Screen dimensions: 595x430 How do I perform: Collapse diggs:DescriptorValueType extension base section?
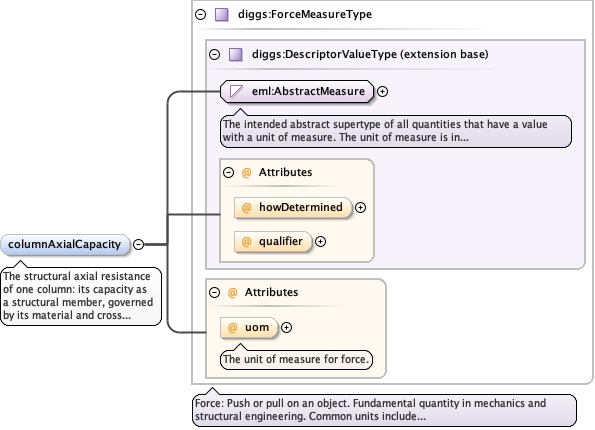[x=214, y=54]
